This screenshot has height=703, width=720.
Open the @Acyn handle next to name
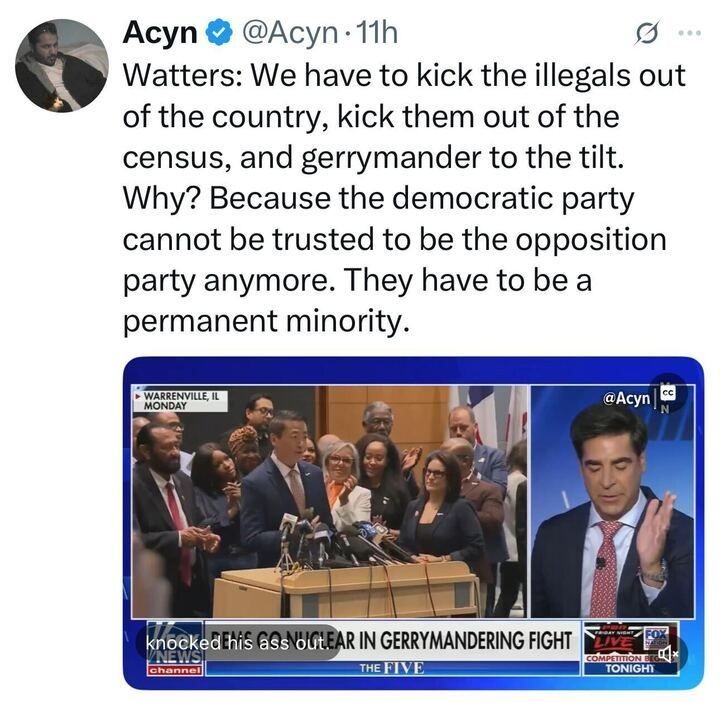pos(288,33)
